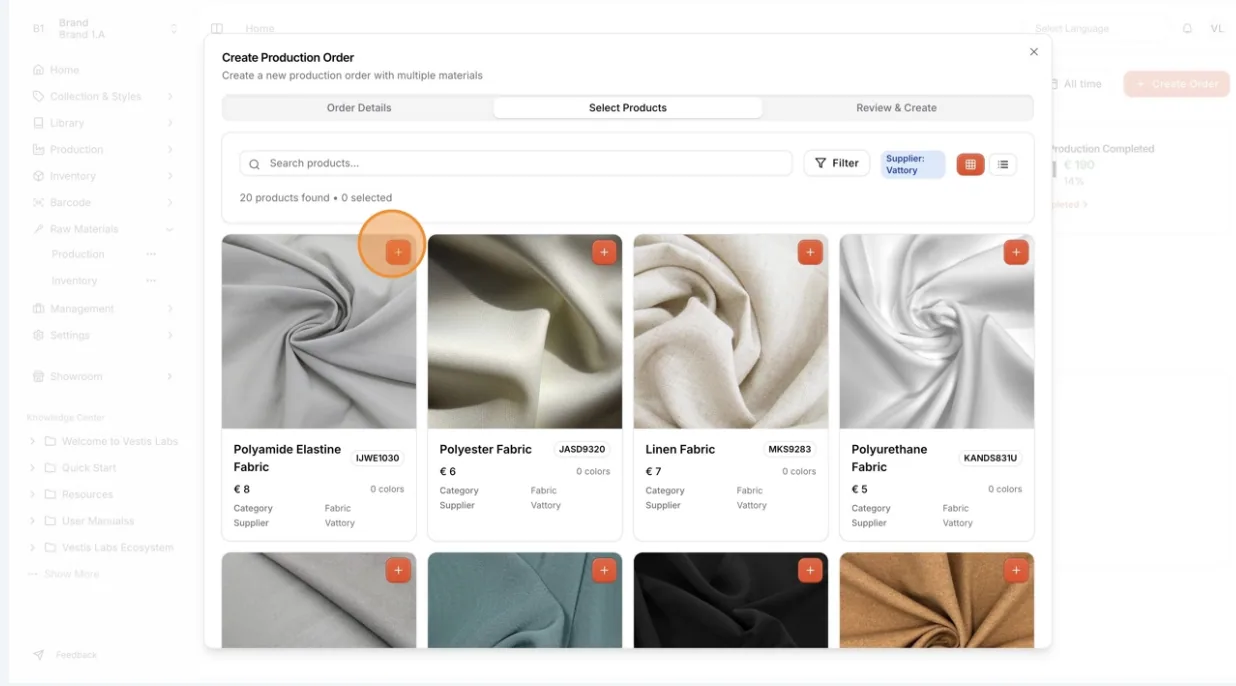Expand the Resources folder
1236x686 pixels.
(71, 495)
